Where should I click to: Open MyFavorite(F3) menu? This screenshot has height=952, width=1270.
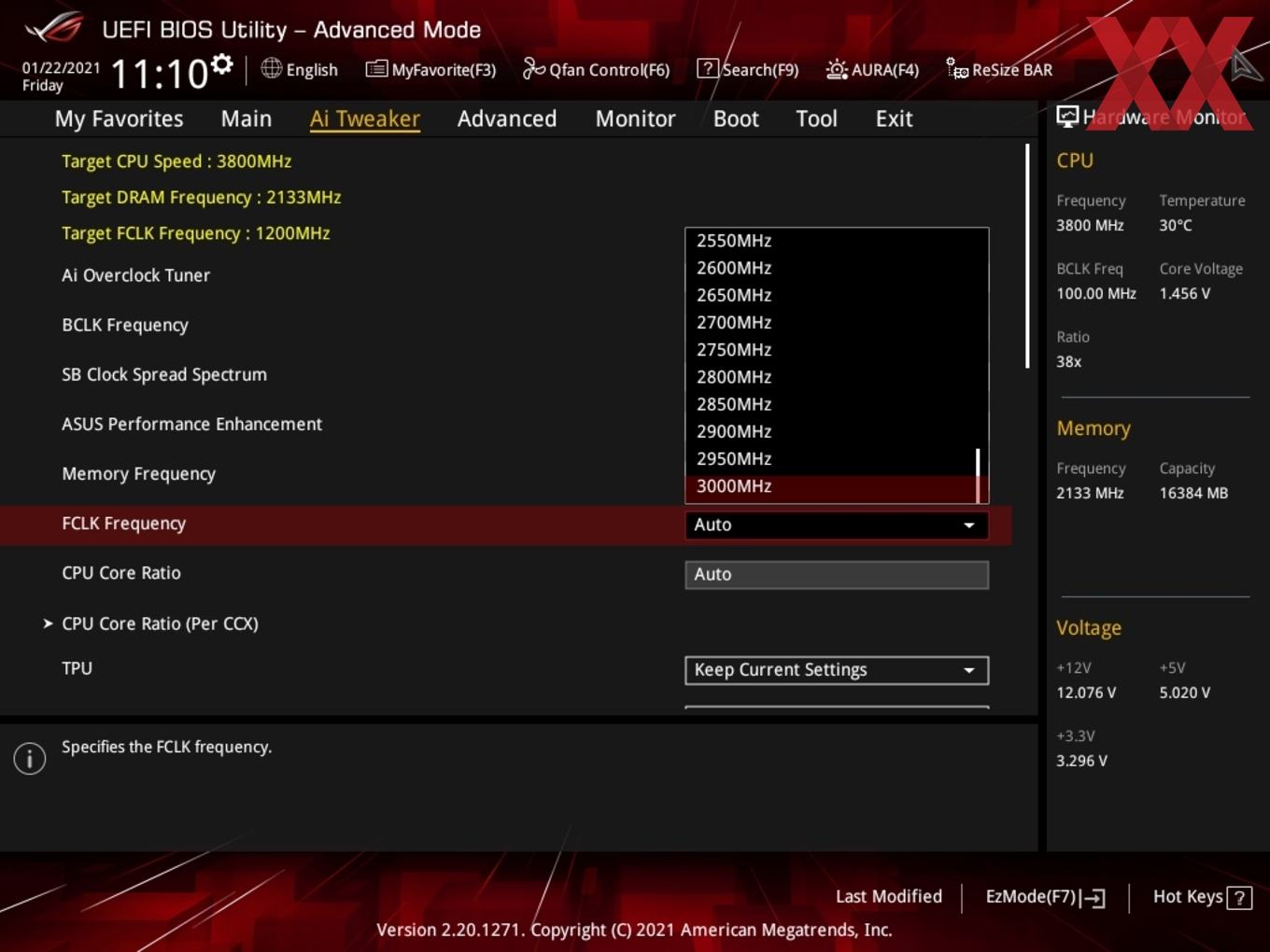[430, 69]
